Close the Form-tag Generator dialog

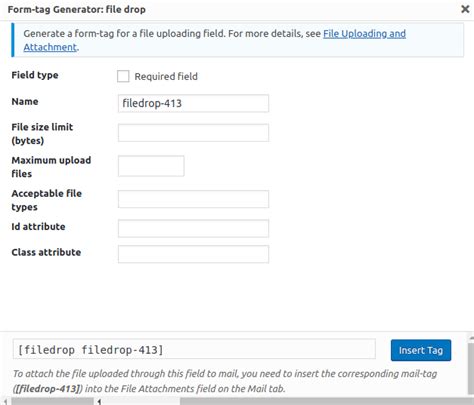click(465, 9)
